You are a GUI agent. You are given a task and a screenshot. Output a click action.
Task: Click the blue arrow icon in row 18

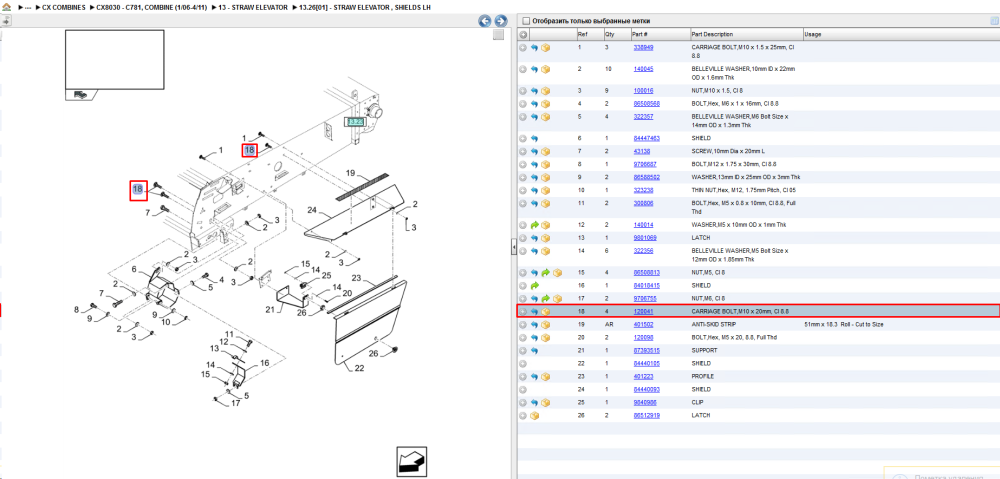534,311
